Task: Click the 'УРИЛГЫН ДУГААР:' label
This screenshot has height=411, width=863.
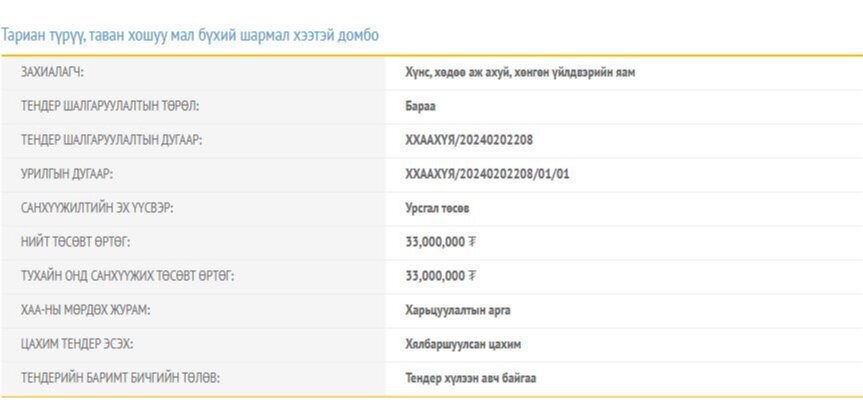Action: click(x=67, y=174)
